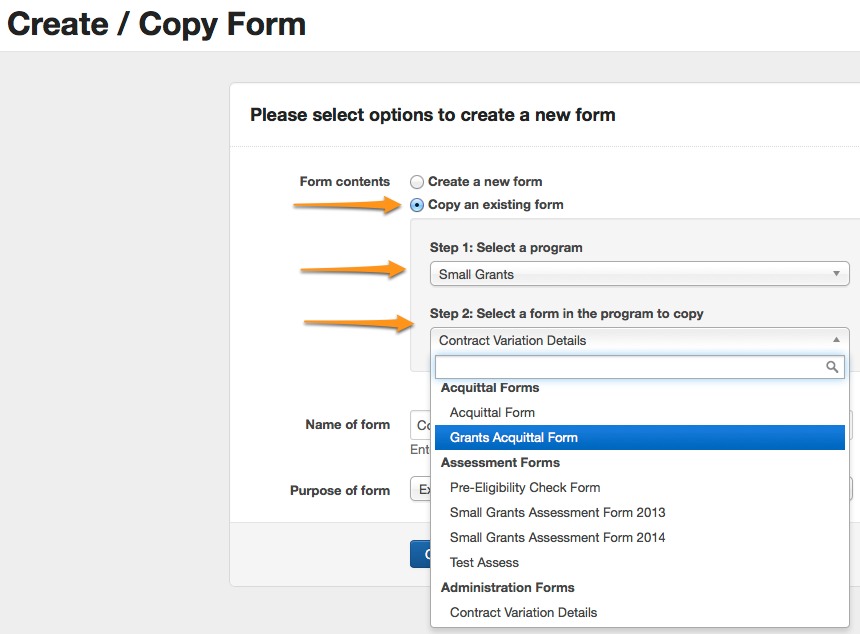
Task: Choose the highlighted Grants Acquittal Form
Action: (x=514, y=437)
